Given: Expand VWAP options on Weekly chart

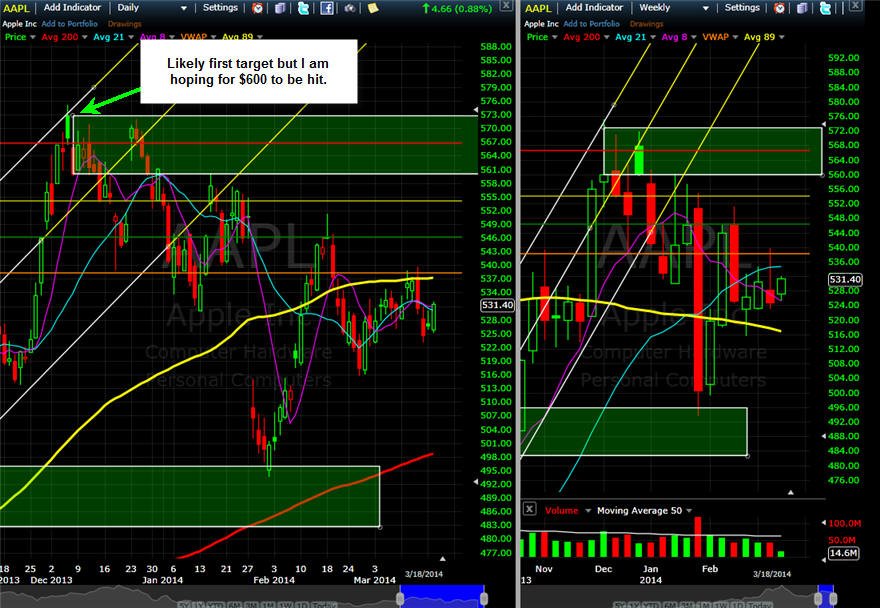Looking at the screenshot, I should (735, 37).
